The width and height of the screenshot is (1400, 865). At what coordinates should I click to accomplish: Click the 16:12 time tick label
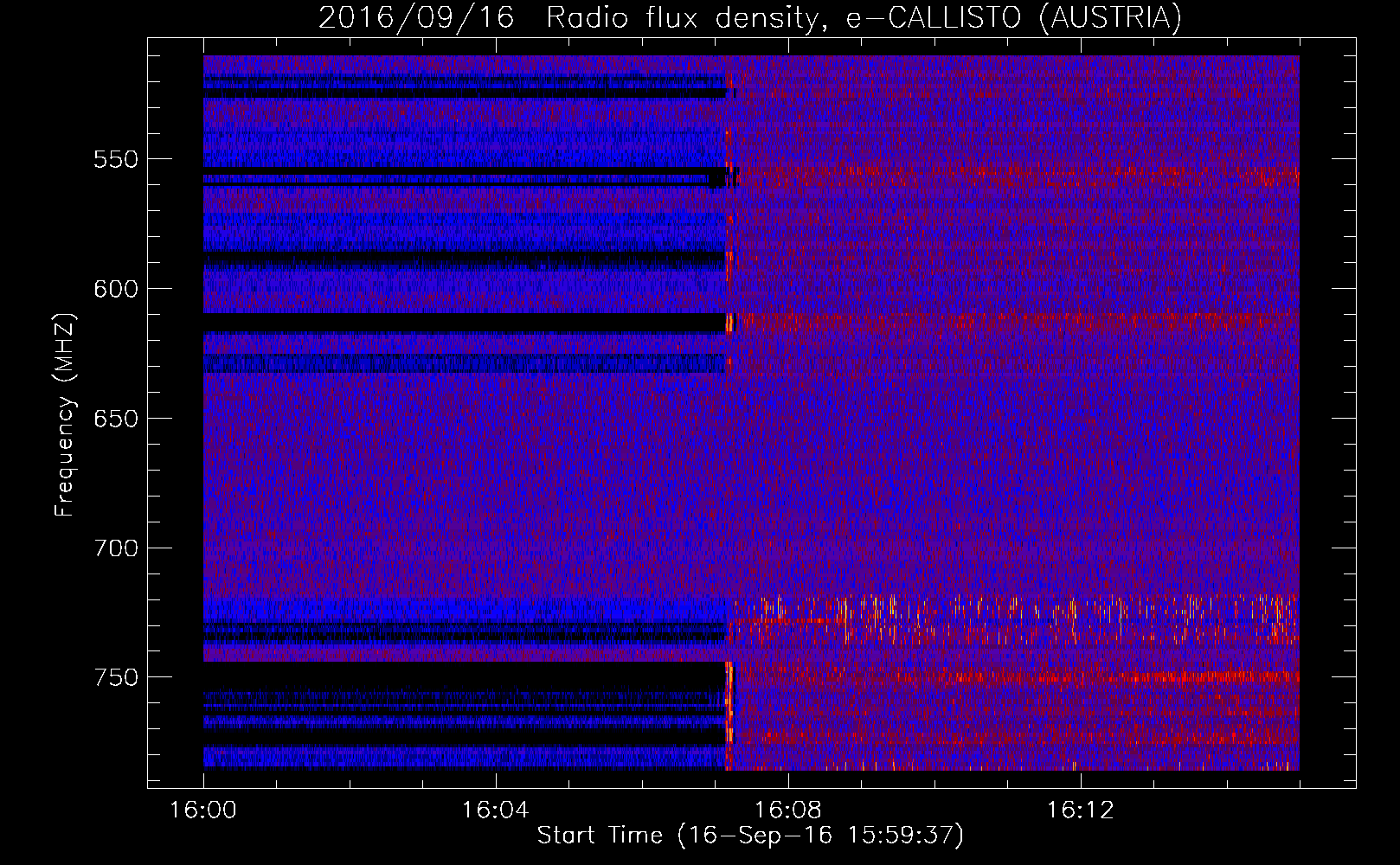pos(1080,811)
